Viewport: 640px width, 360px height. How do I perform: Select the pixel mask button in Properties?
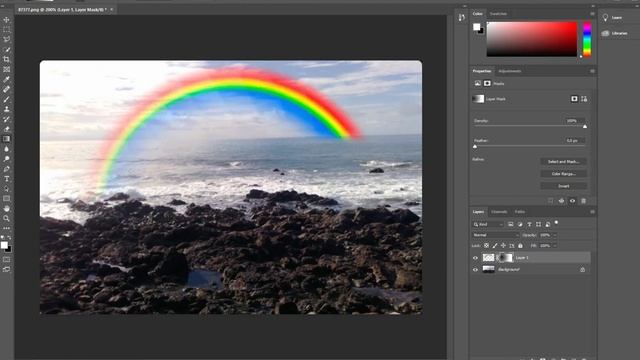click(574, 99)
